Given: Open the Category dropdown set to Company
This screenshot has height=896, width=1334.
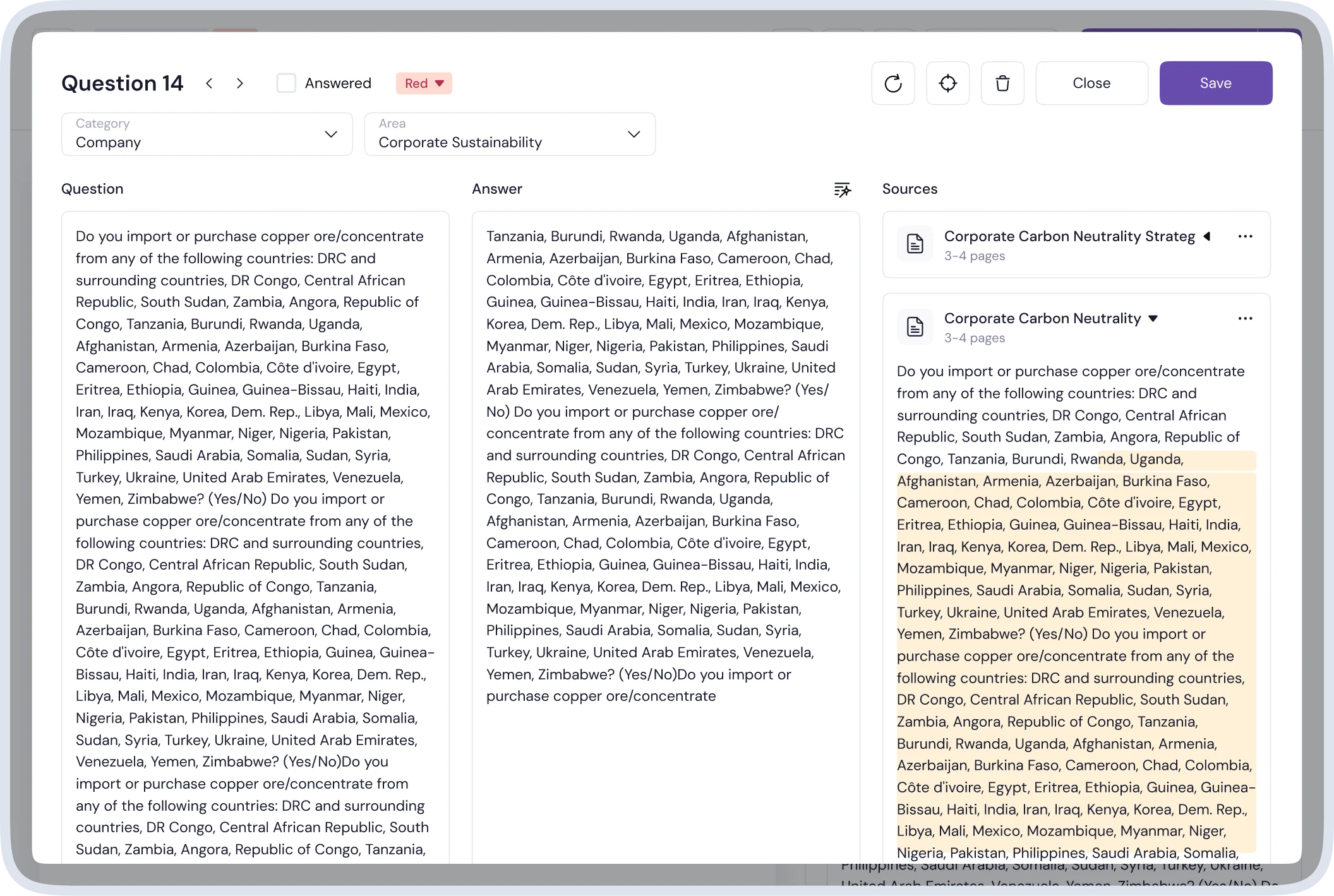Looking at the screenshot, I should [207, 134].
